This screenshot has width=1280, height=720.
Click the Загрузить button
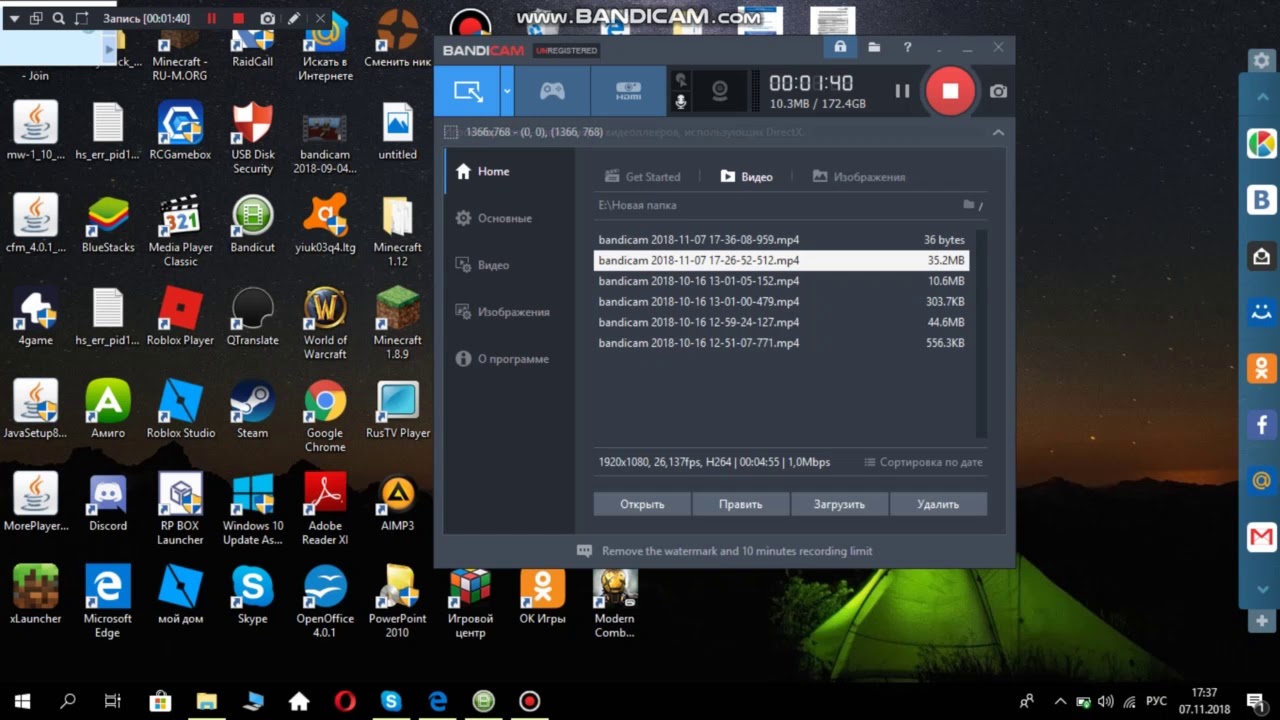(x=839, y=504)
